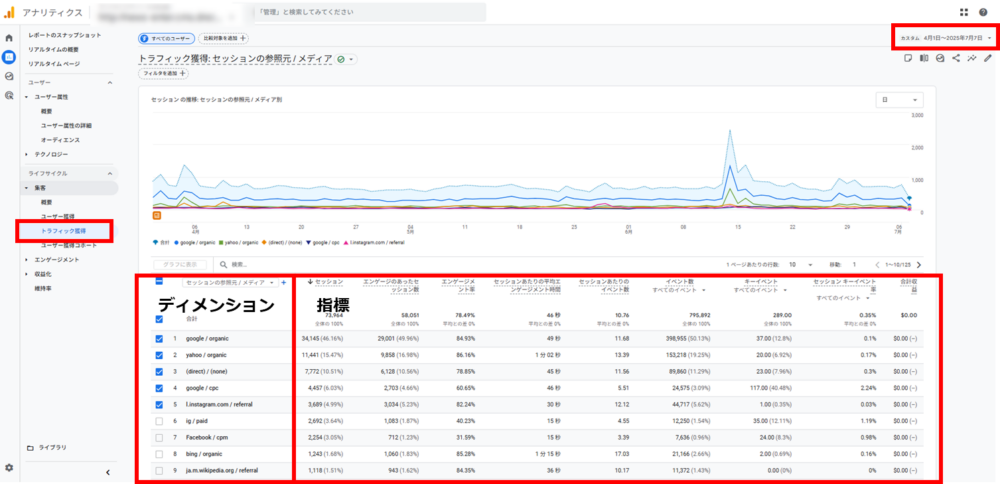Uncheck the google / organic row checkbox
Viewport: 1000px width, 484px height.
[160, 339]
